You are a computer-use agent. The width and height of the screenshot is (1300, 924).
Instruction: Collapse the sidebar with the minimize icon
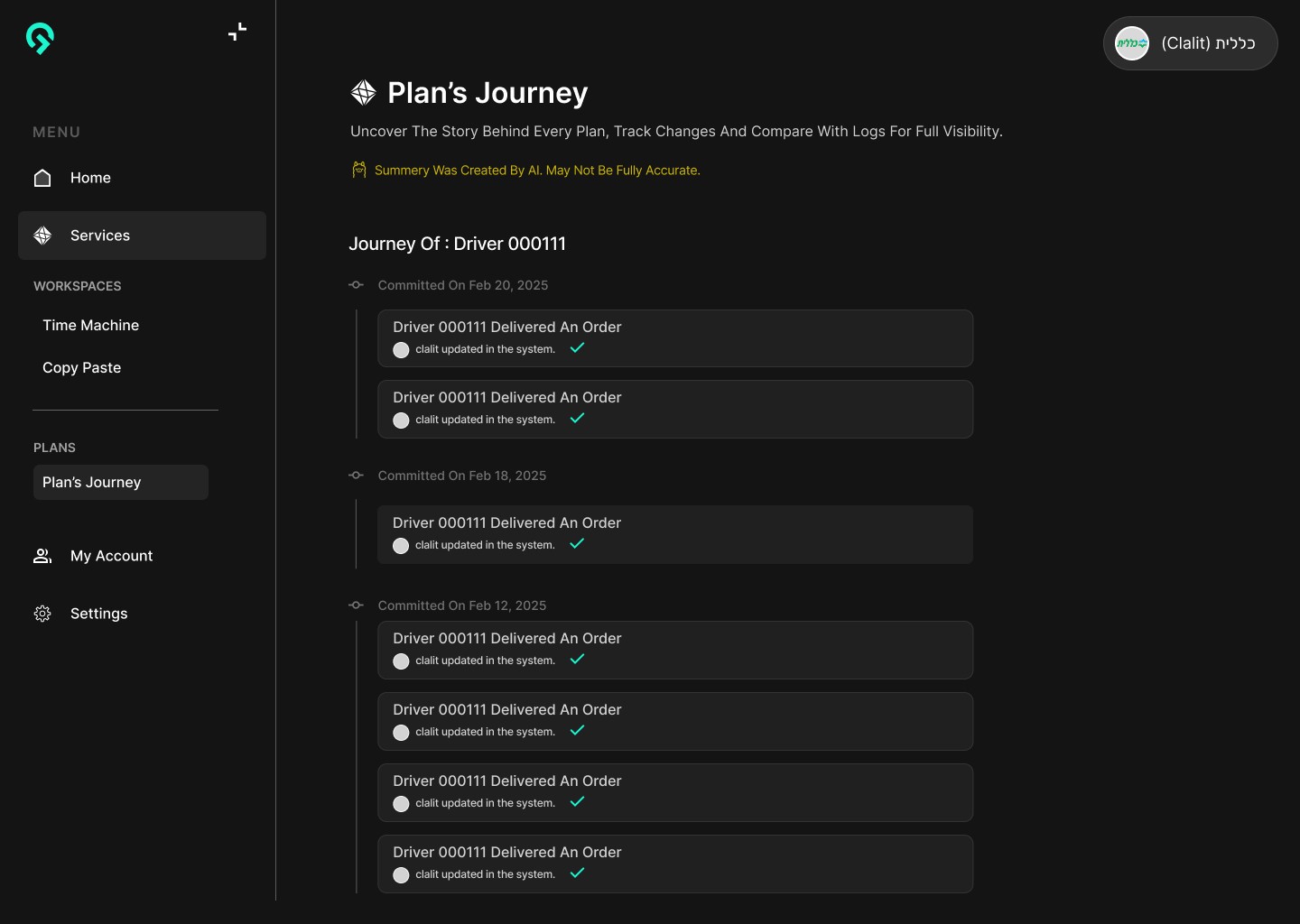(237, 32)
